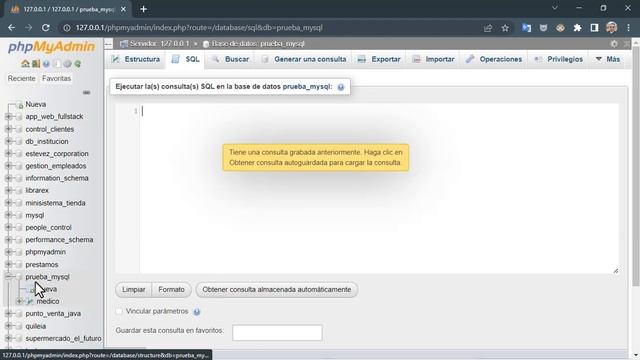Click Servidor: 127.0.0.1 breadcrumb
This screenshot has width=640, height=360.
coord(159,44)
